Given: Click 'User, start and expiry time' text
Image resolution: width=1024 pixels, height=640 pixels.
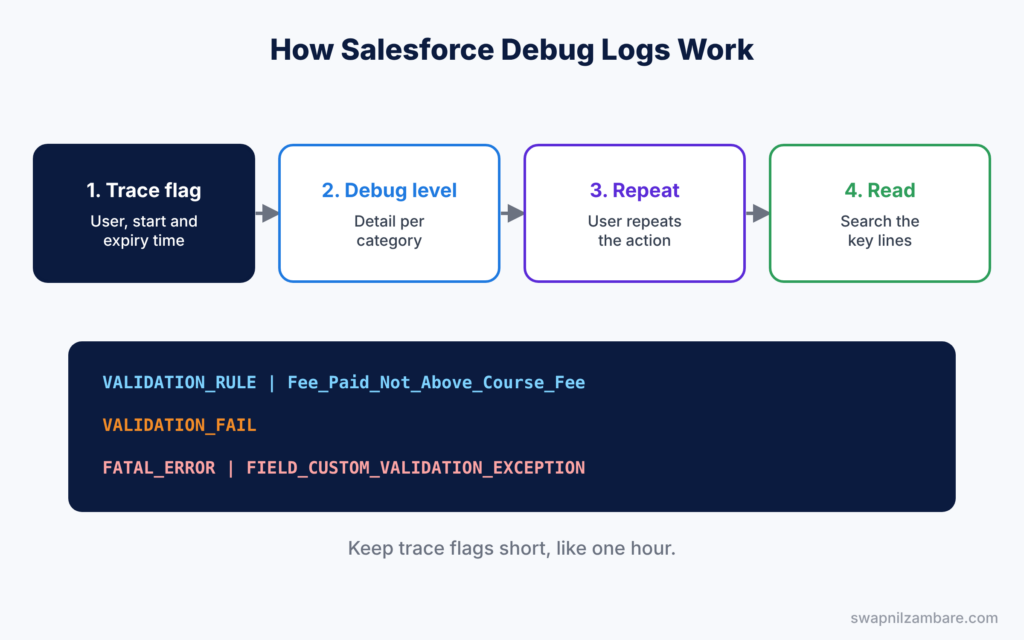Looking at the screenshot, I should point(144,231).
